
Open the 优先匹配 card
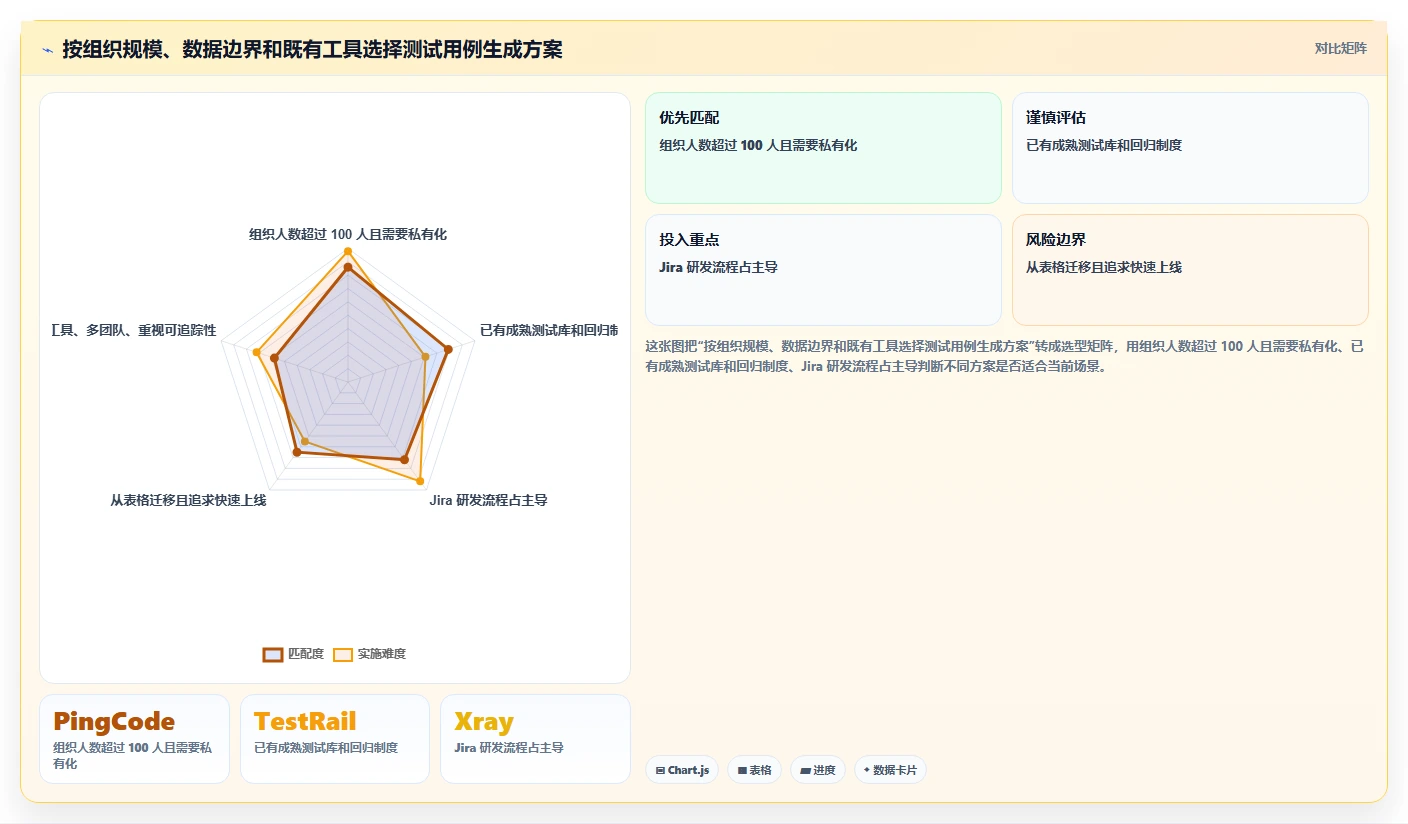(x=823, y=148)
